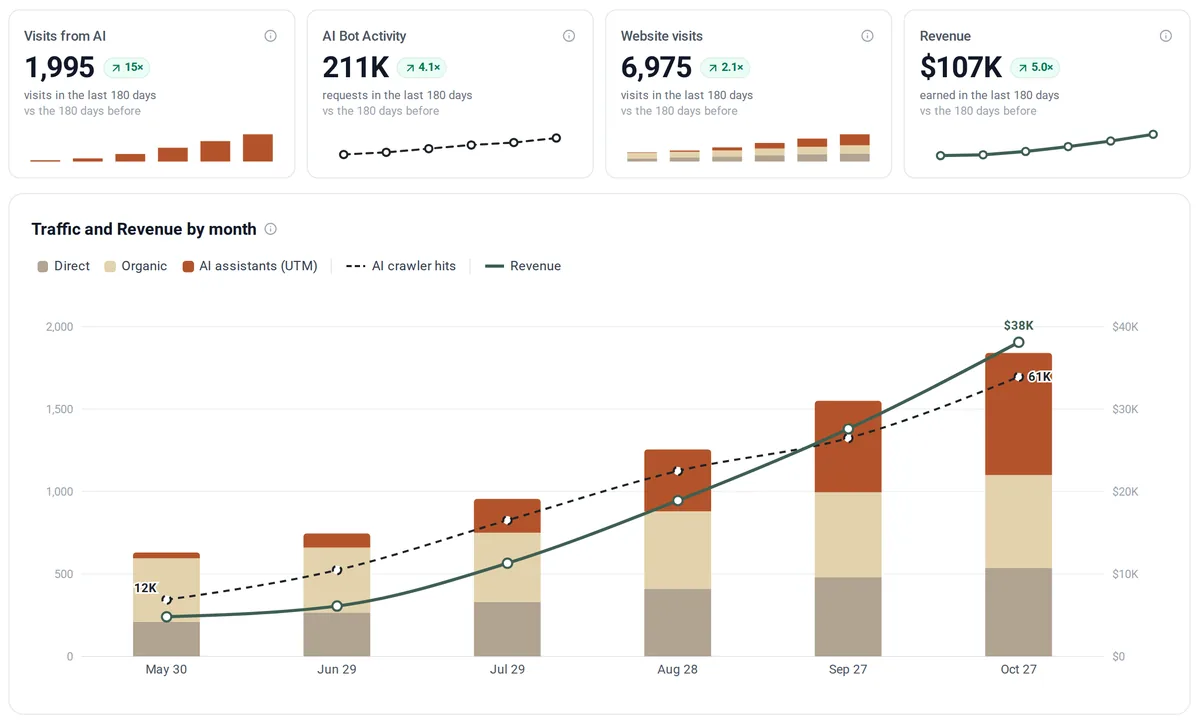
Task: Click the 2.1× growth badge
Action: point(725,68)
